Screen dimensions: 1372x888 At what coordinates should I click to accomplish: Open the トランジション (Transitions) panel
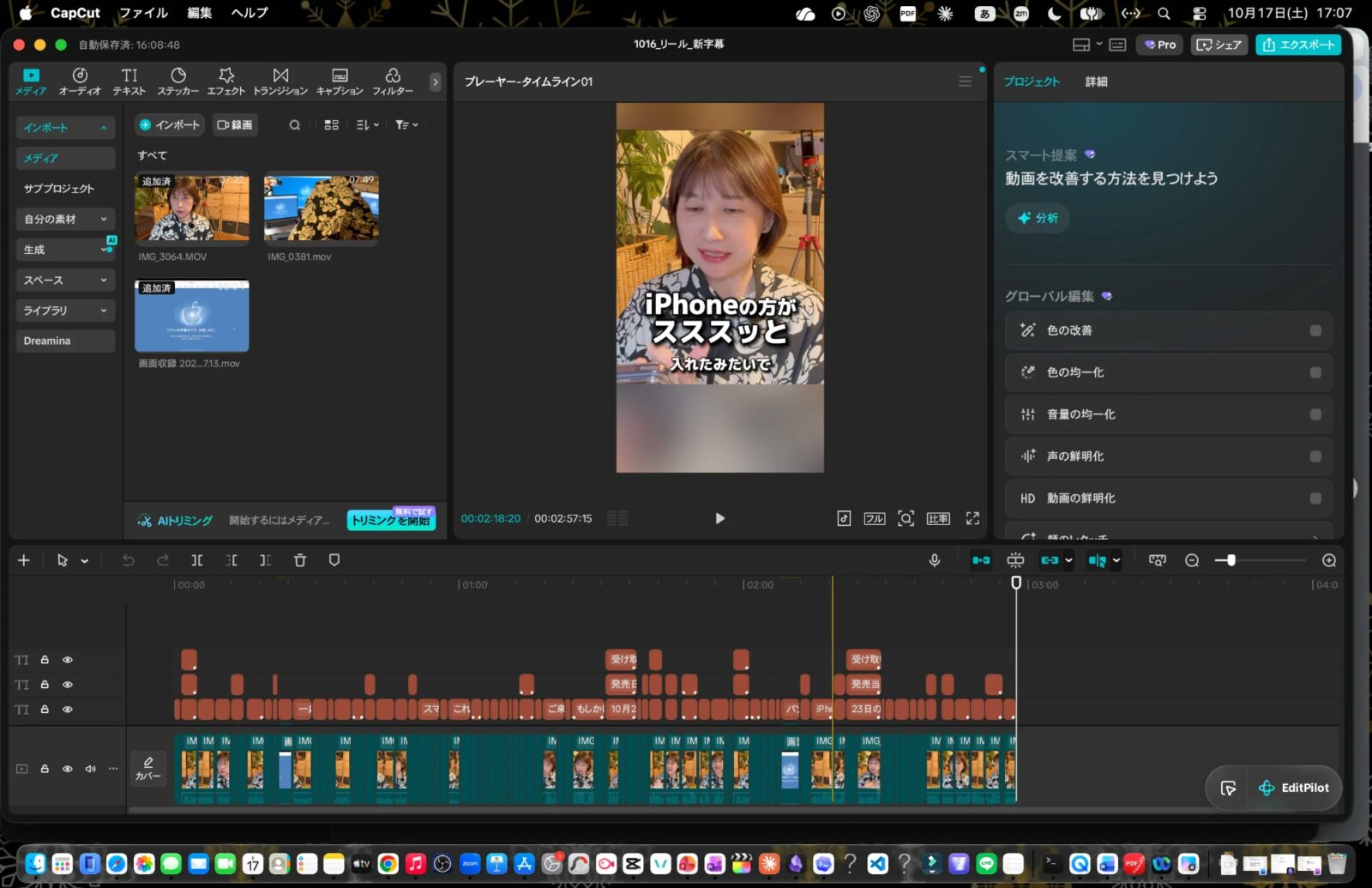tap(280, 82)
